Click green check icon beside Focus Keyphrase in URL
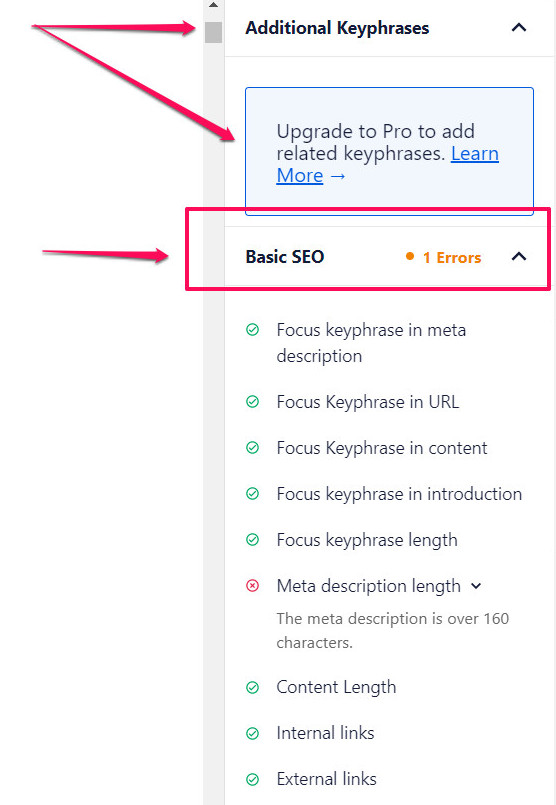 [252, 401]
